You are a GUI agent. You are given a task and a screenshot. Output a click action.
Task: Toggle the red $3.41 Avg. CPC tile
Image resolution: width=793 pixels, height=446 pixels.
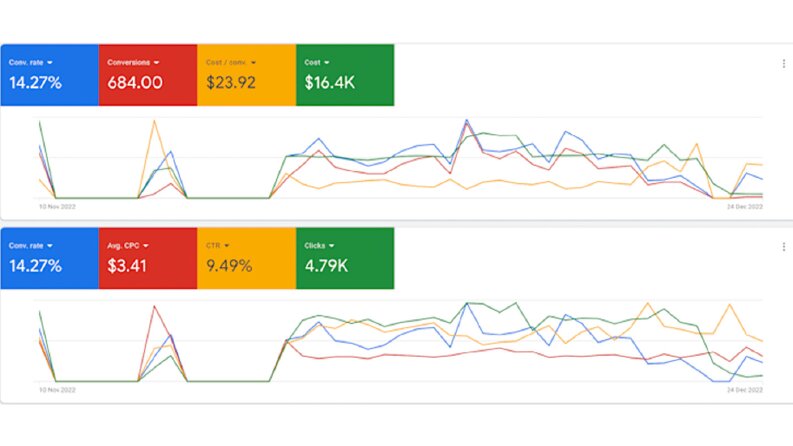point(148,258)
